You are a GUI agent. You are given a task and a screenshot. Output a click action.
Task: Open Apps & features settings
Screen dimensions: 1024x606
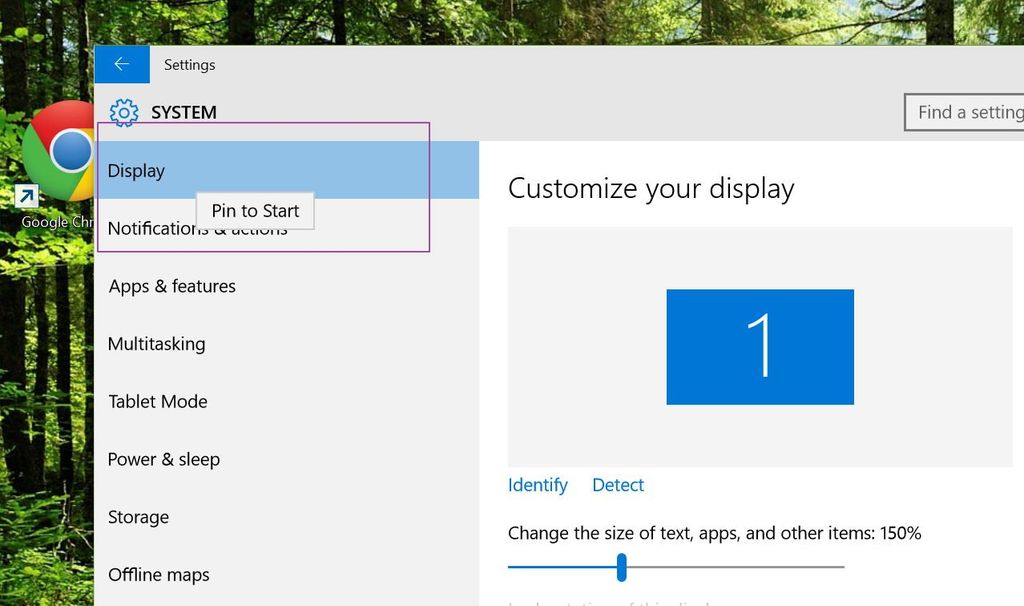pyautogui.click(x=172, y=286)
